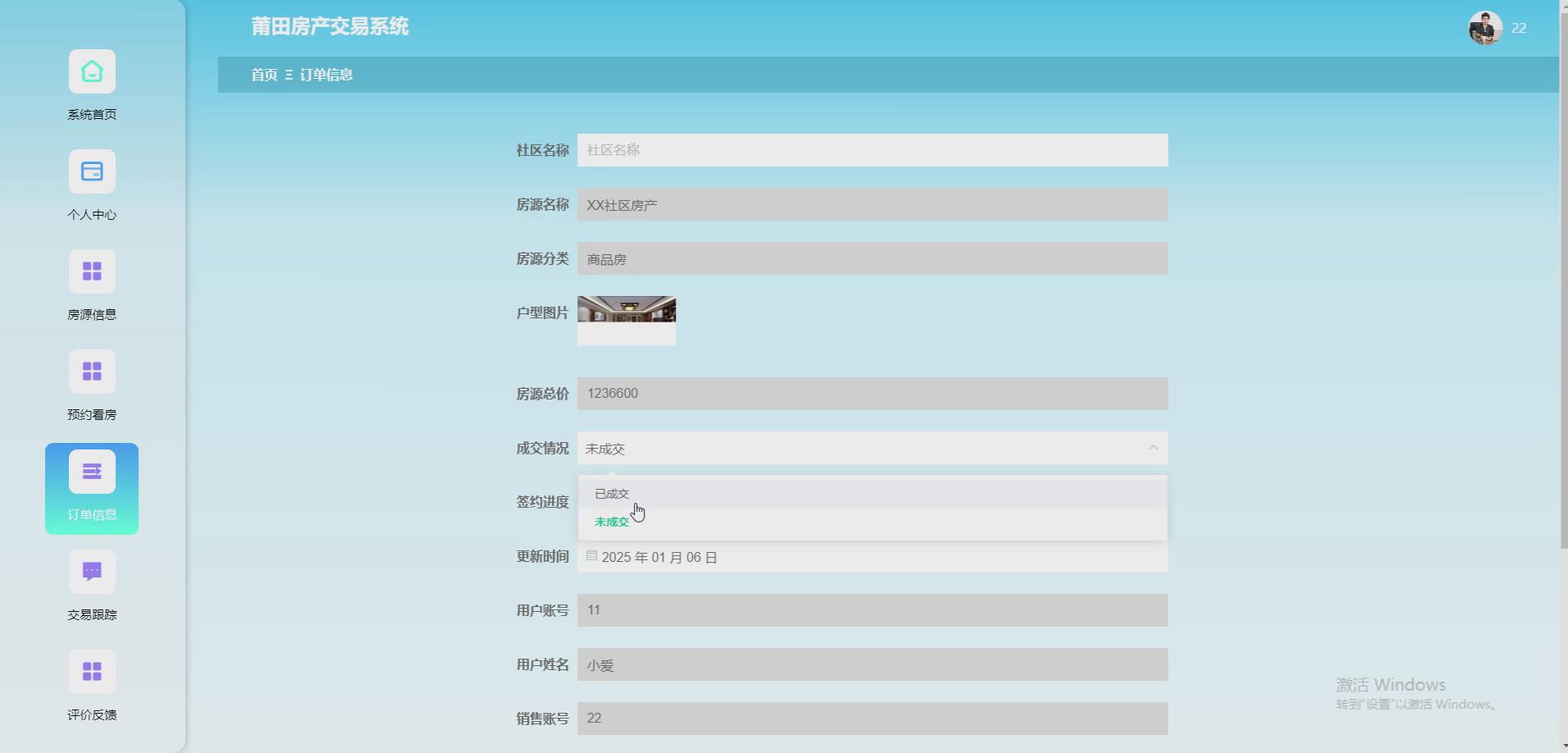The image size is (1568, 753).
Task: Open the 户型图片 thumbnail
Action: (x=627, y=321)
